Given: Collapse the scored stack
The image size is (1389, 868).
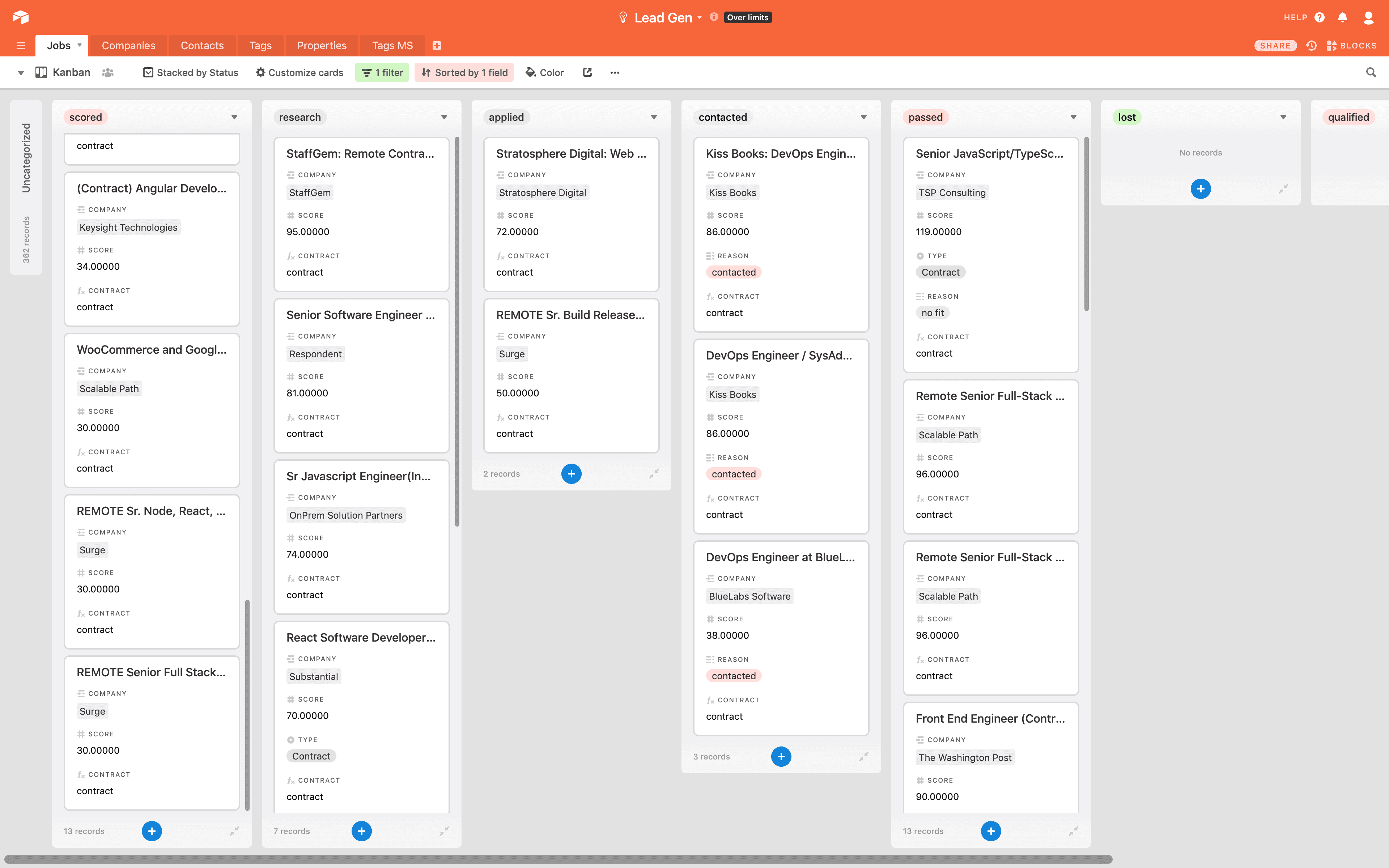Looking at the screenshot, I should (234, 831).
